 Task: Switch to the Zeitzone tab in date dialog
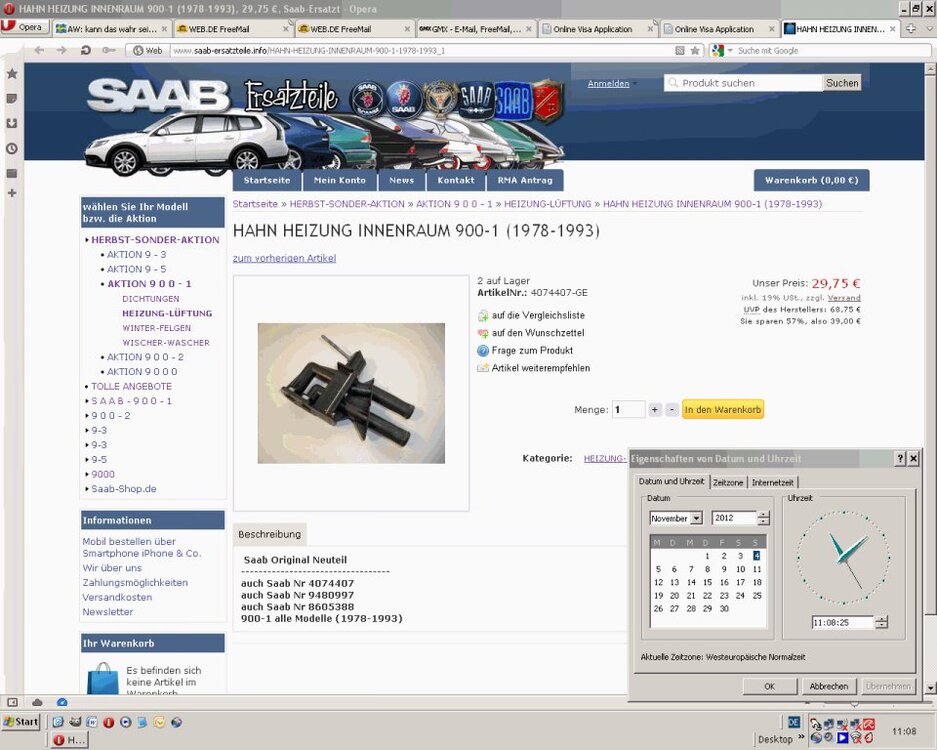(x=728, y=482)
